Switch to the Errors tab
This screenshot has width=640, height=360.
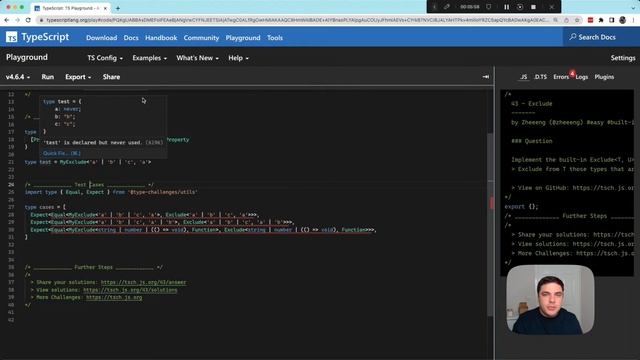(x=561, y=77)
